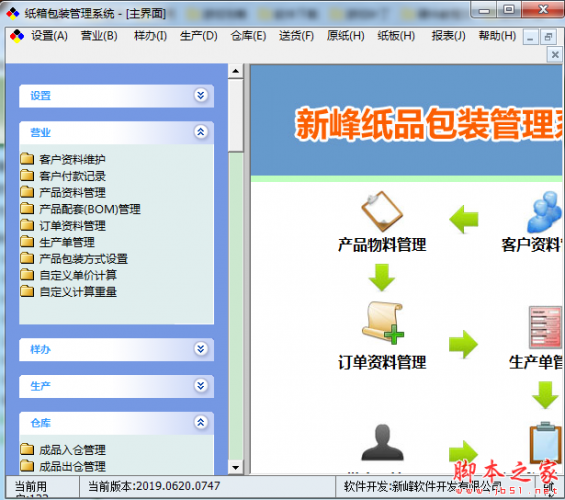
Task: Open the 营业(B) menu
Action: 99,36
